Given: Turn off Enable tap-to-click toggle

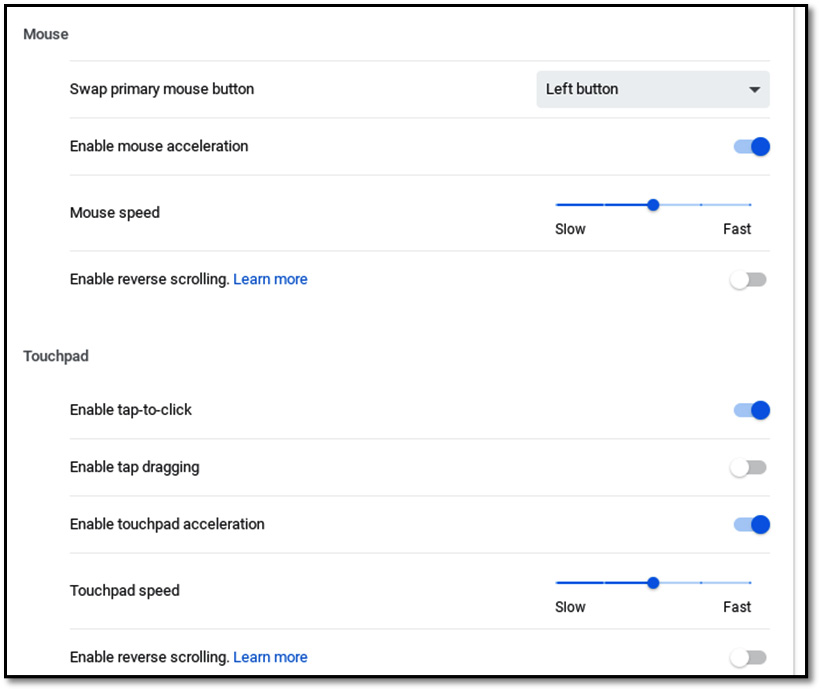Looking at the screenshot, I should coord(751,410).
